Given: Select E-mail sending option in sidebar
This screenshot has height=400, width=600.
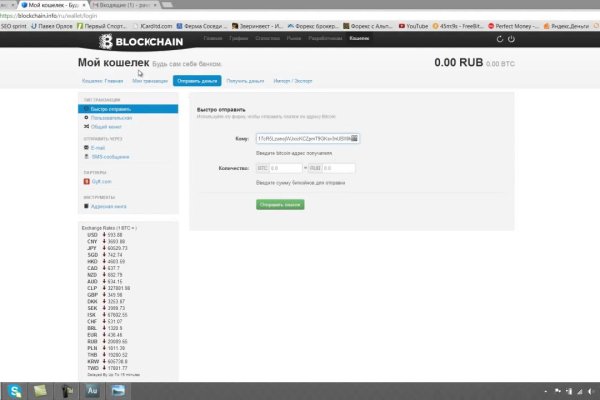Looking at the screenshot, I should (x=97, y=147).
